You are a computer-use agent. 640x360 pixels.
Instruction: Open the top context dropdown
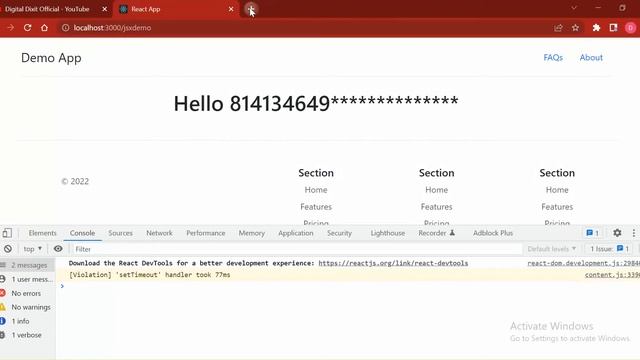(x=32, y=249)
